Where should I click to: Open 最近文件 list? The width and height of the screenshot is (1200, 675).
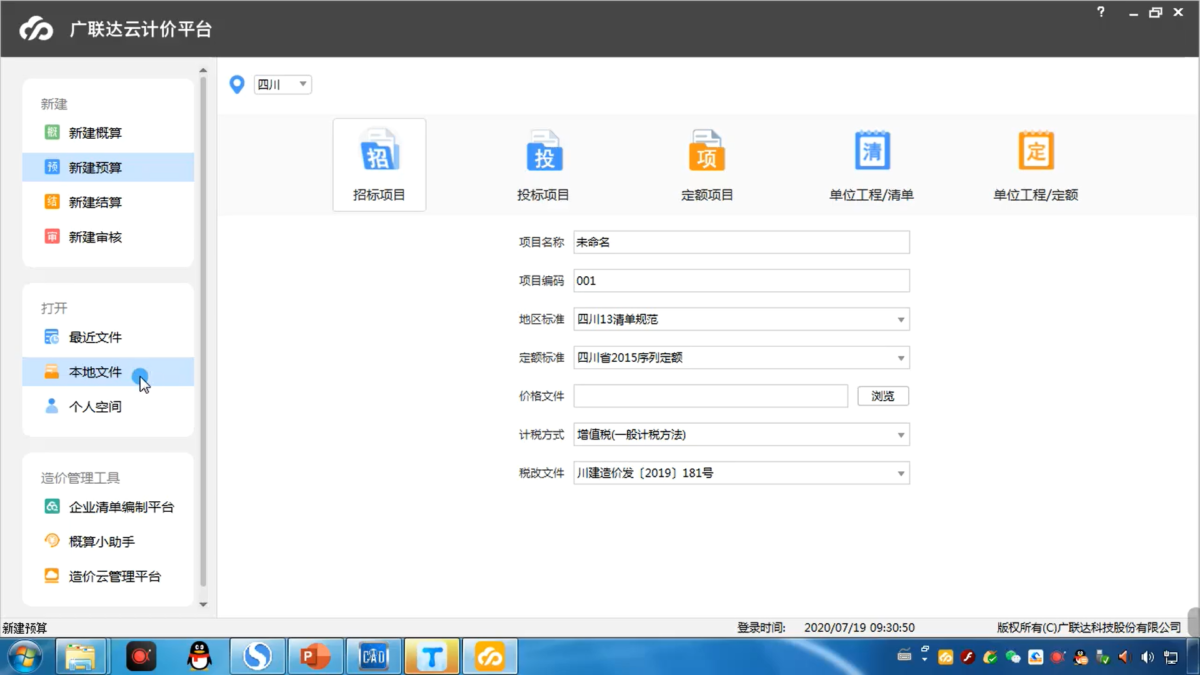coord(108,337)
